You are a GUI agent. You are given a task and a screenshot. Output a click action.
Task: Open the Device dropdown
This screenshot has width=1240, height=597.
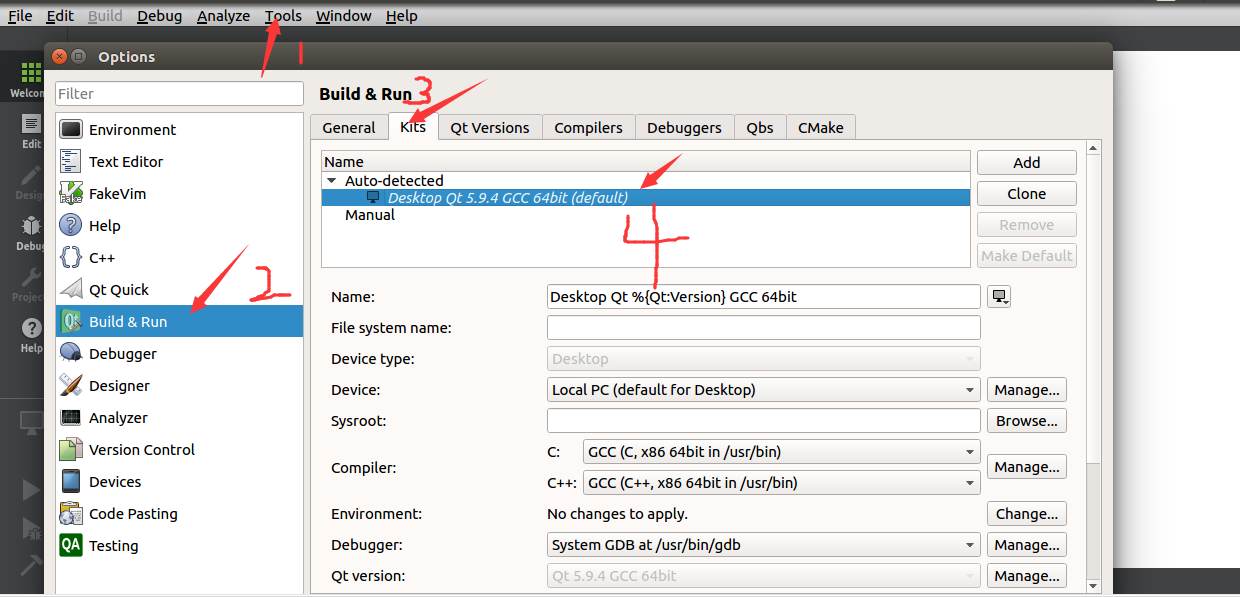(x=764, y=390)
